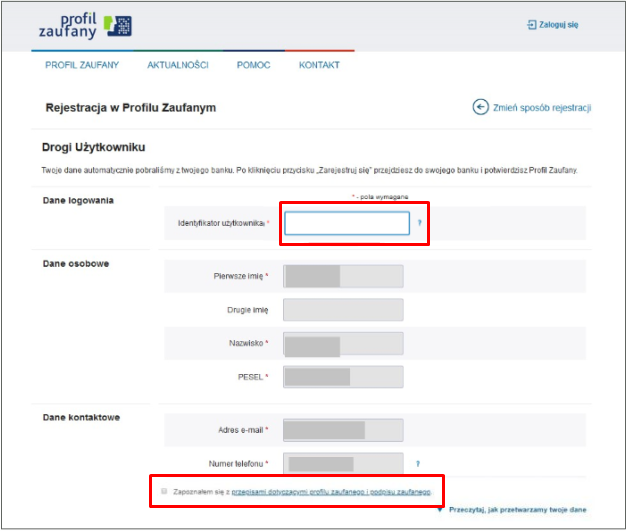Go to AKTUALNOŚCI menu item
626x531 pixels.
[x=178, y=65]
